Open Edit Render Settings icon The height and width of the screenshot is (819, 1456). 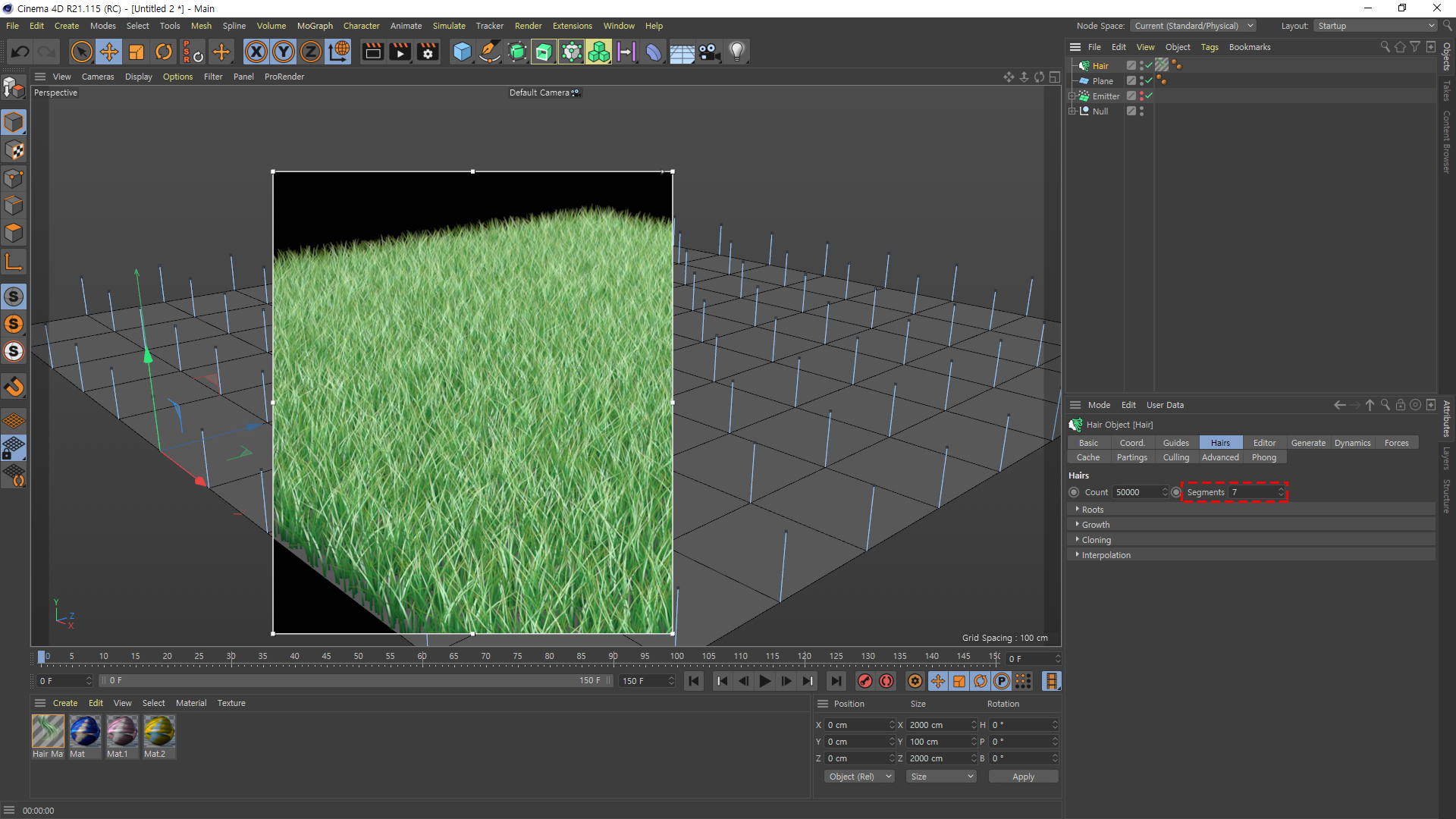[428, 52]
